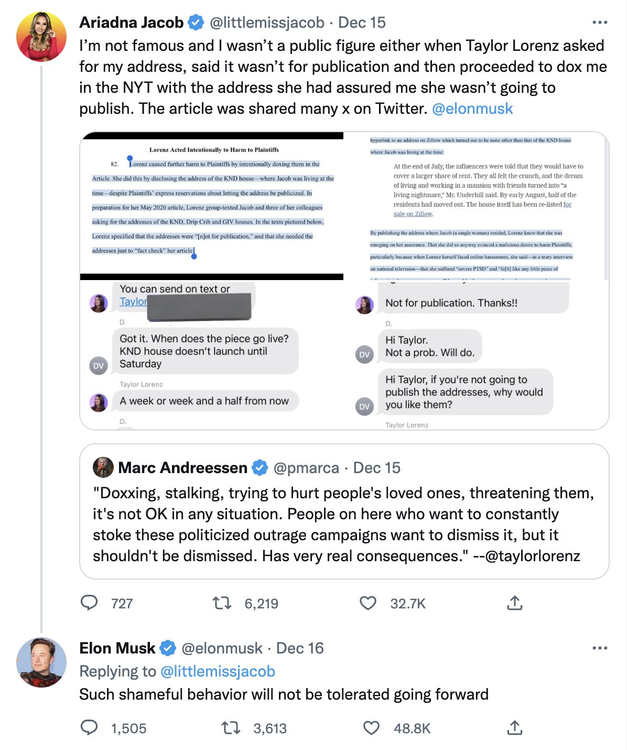Open more options on Ariadna Jacob's tweet

599,21
